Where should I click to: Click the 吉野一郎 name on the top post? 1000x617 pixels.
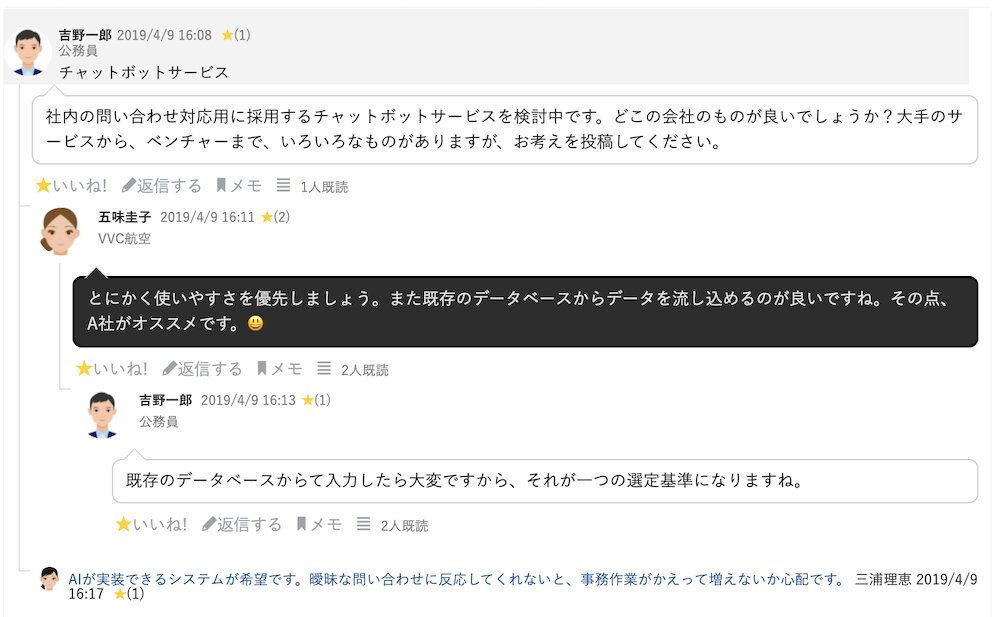(85, 35)
